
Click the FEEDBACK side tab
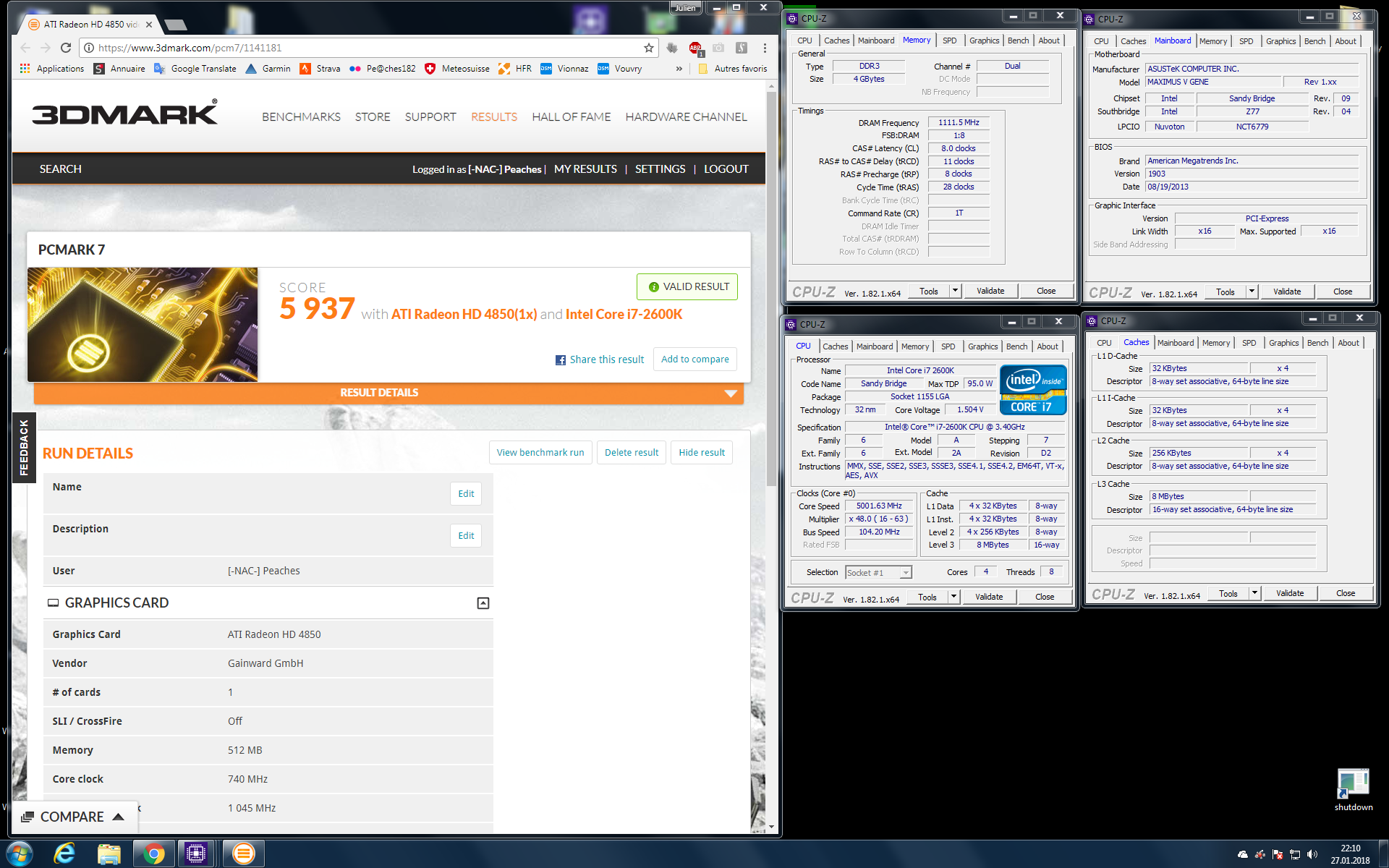tap(23, 447)
